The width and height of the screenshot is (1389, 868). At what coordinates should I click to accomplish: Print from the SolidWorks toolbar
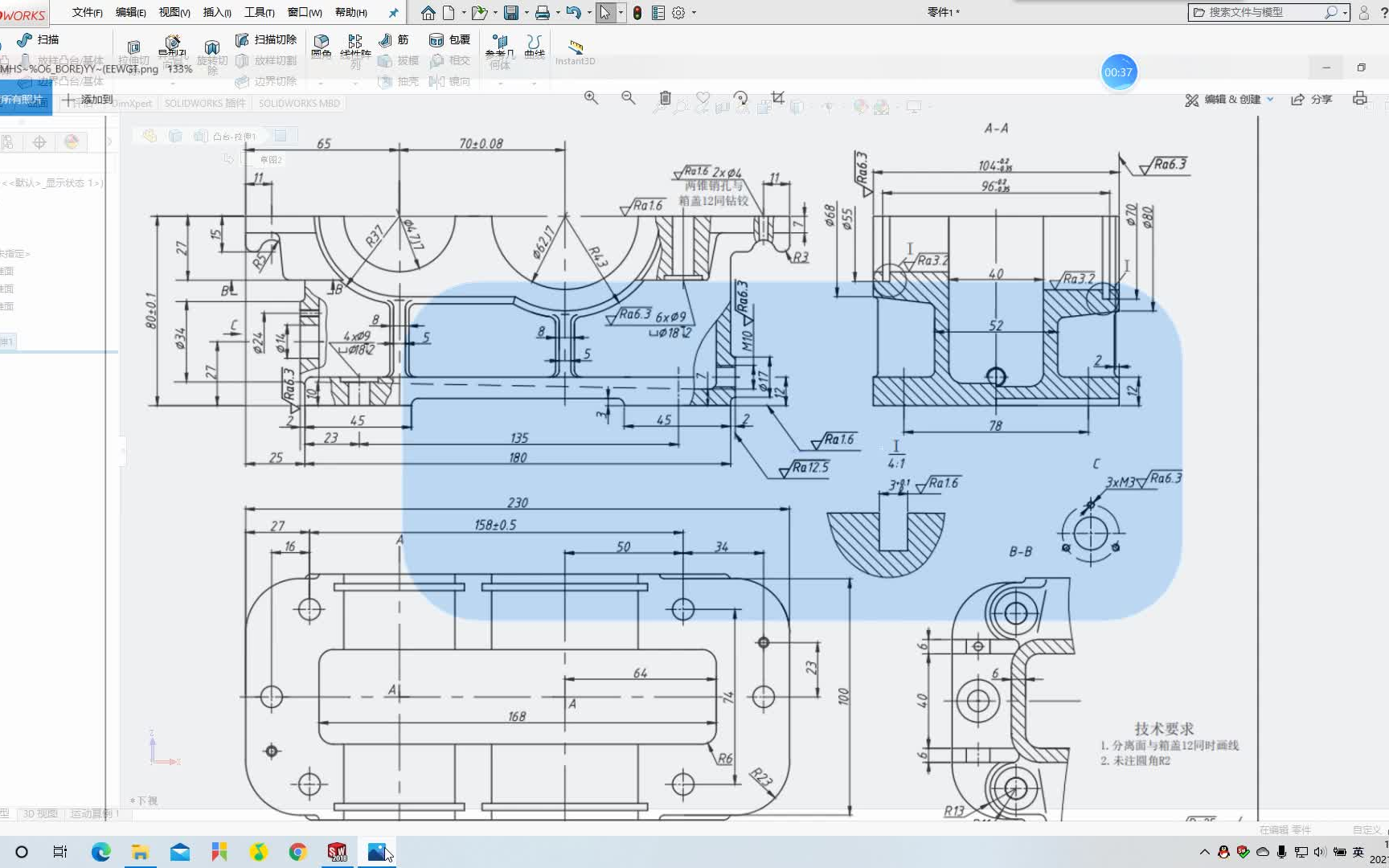[543, 13]
